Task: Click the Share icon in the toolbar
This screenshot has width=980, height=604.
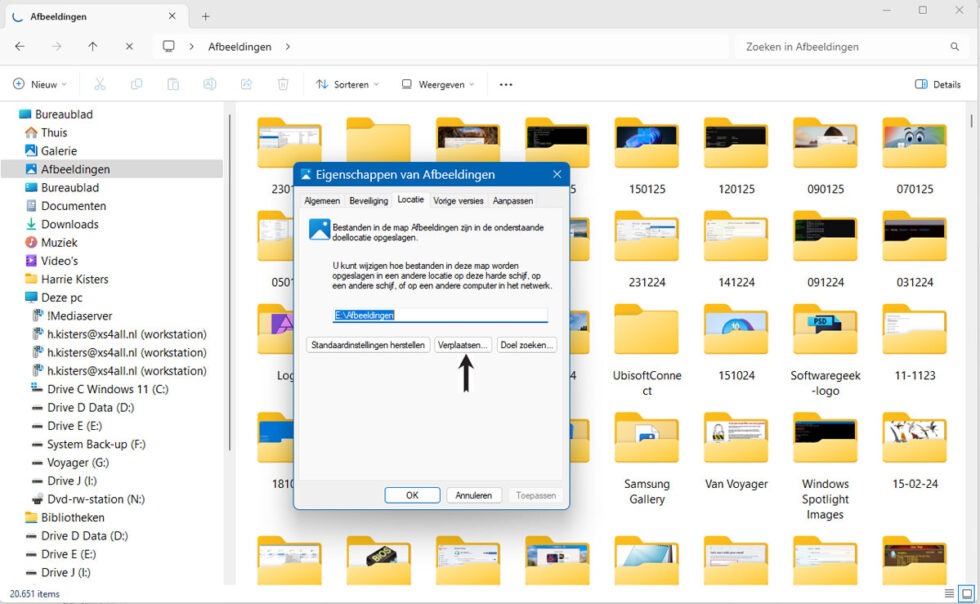Action: pyautogui.click(x=245, y=84)
